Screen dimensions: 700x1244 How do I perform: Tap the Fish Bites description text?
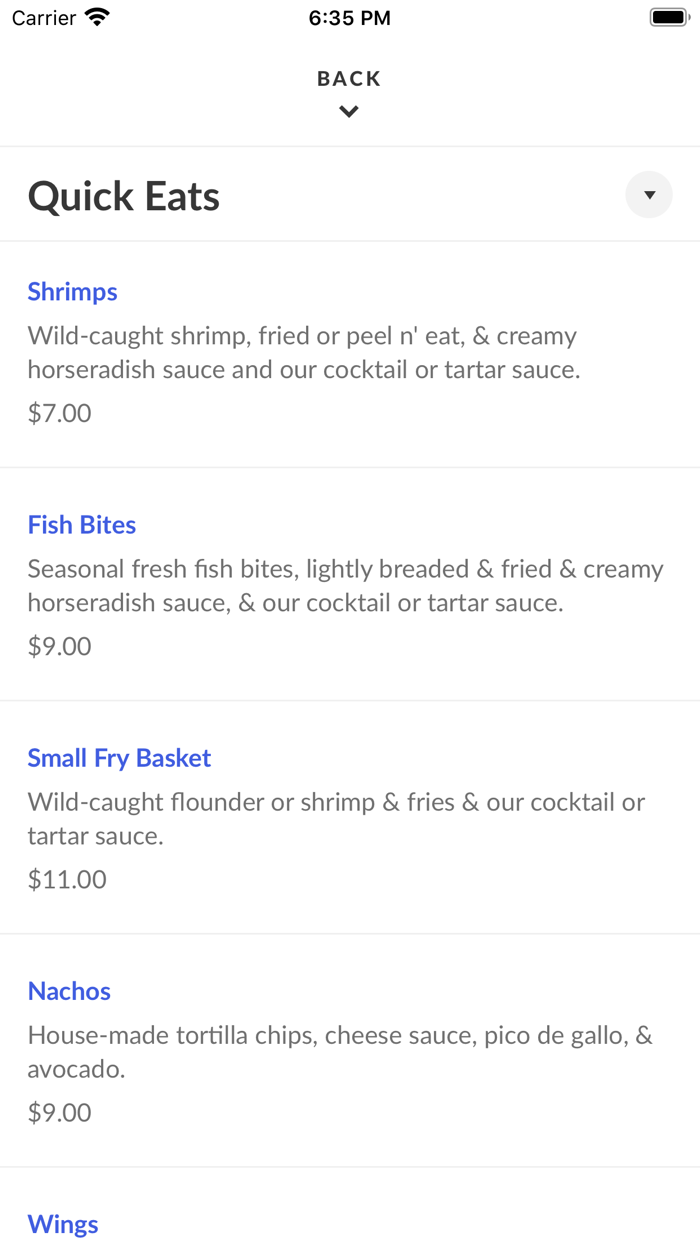[x=345, y=586]
